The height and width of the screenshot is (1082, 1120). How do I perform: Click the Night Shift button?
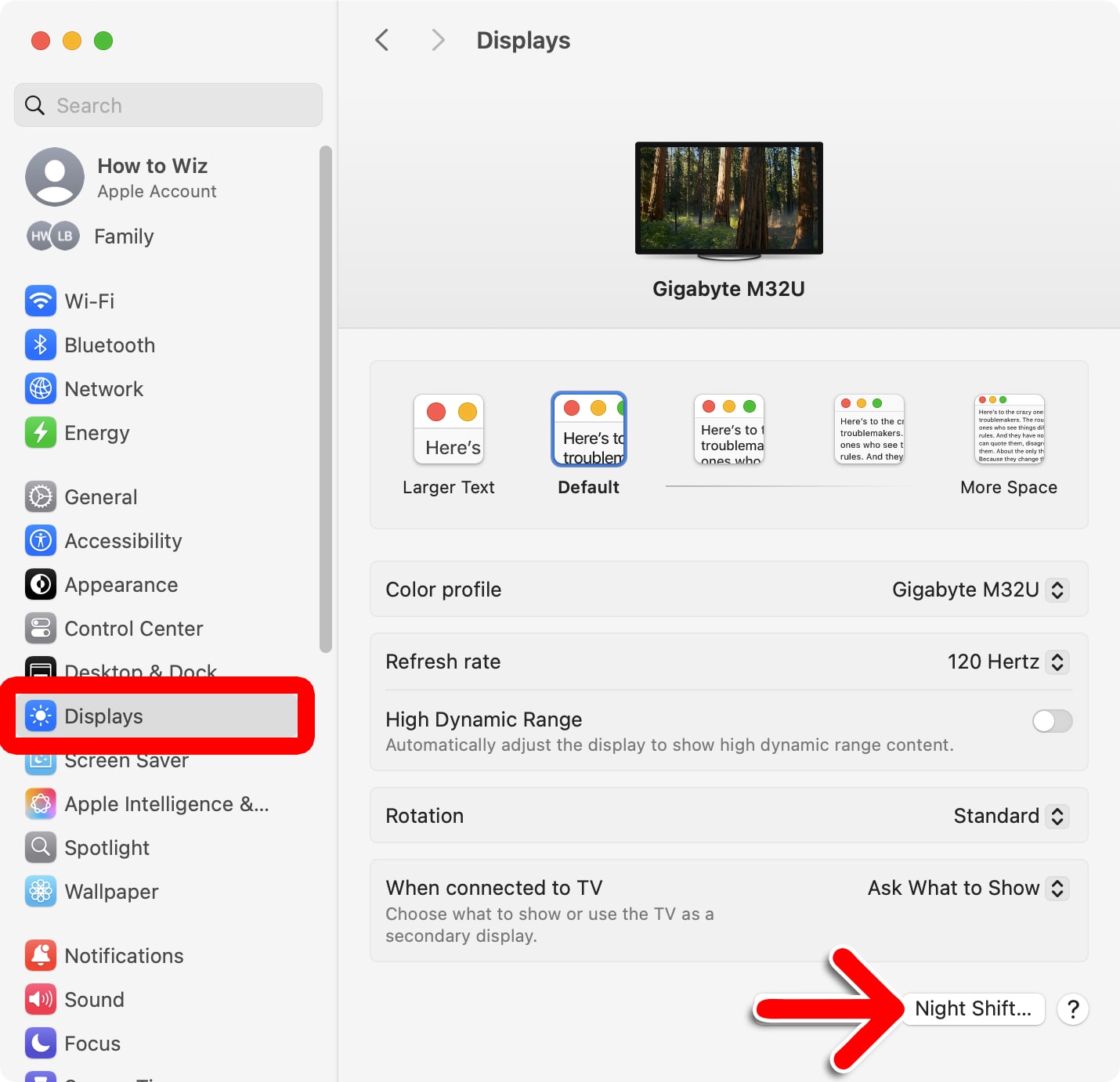coord(973,1008)
